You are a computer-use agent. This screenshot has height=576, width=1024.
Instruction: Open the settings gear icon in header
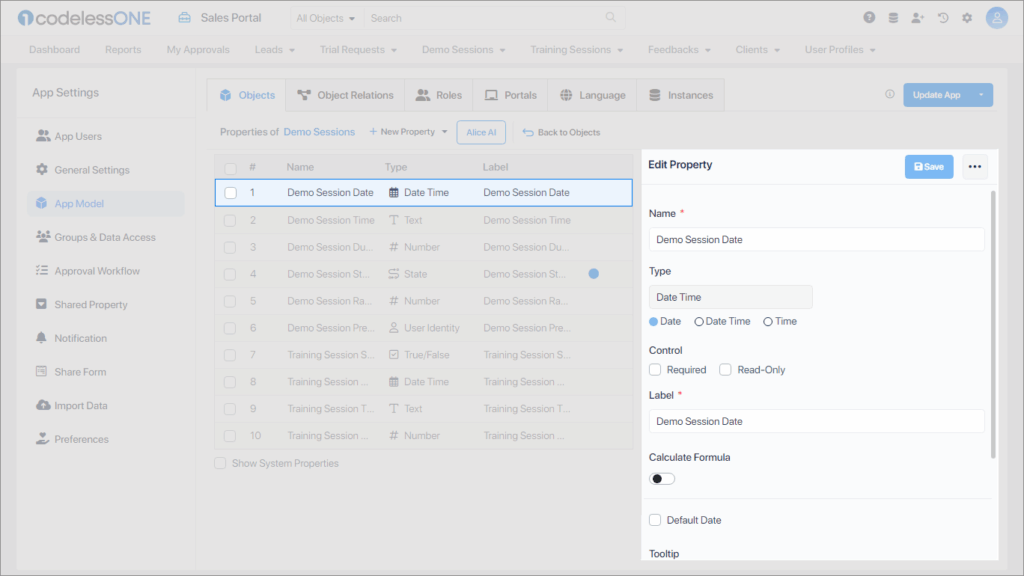point(967,18)
